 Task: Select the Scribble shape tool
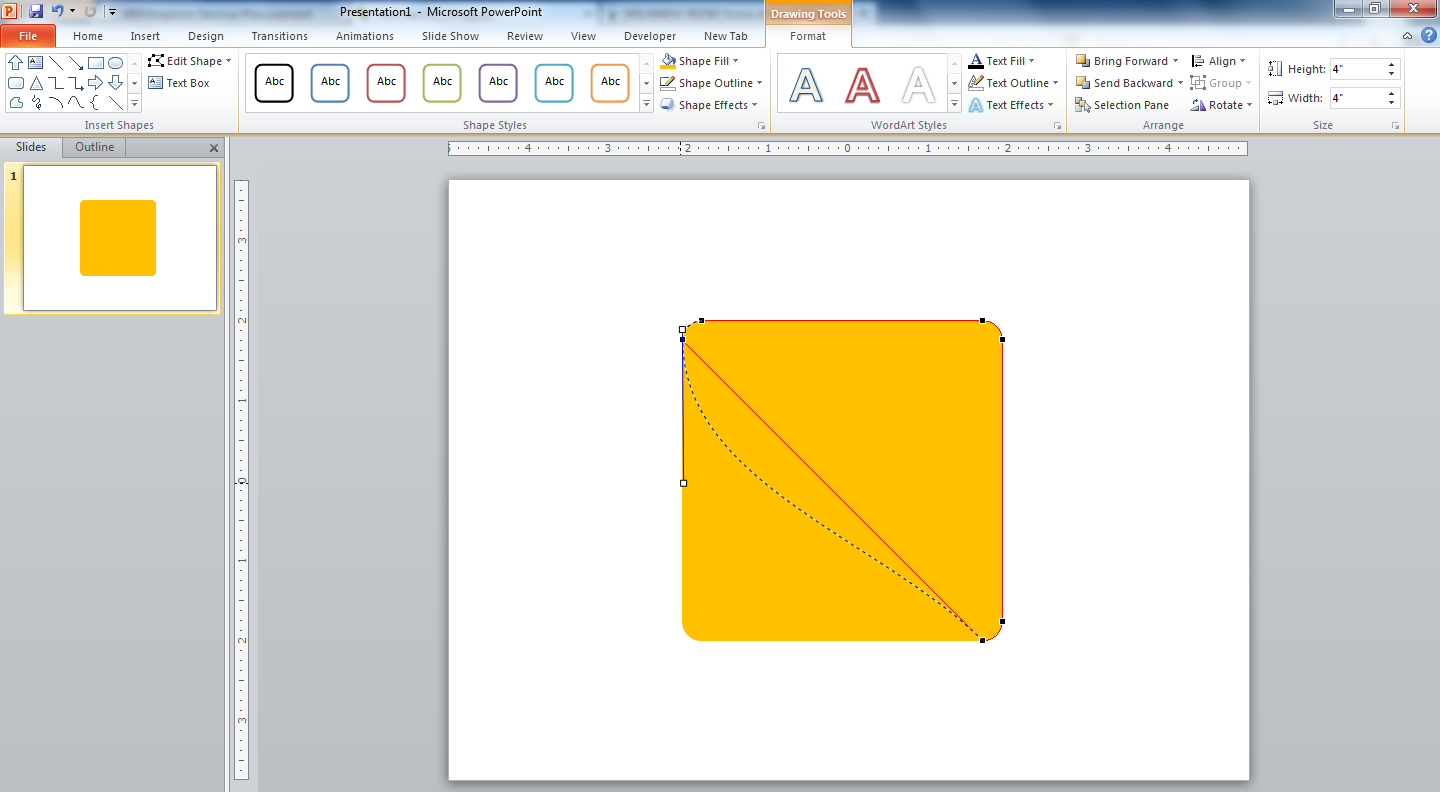36,102
